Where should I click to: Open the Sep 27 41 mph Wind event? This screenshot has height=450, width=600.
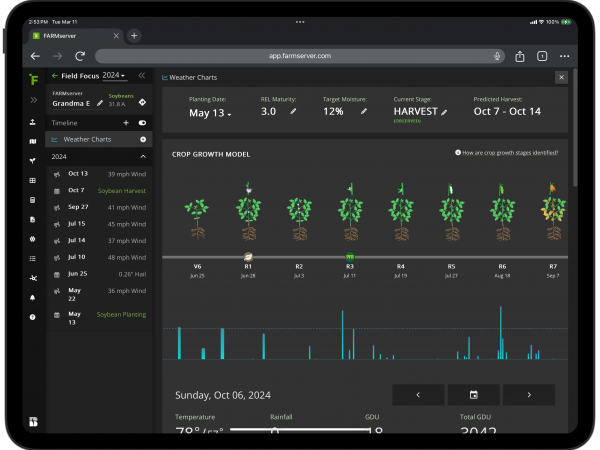(x=99, y=207)
